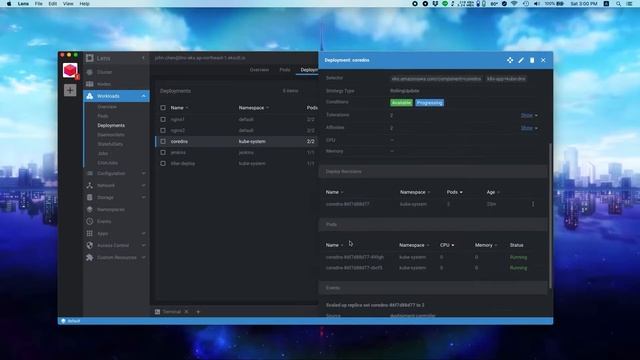Edit the coredns deployment with pencil
Viewport: 640px width, 360px height.
(521, 60)
